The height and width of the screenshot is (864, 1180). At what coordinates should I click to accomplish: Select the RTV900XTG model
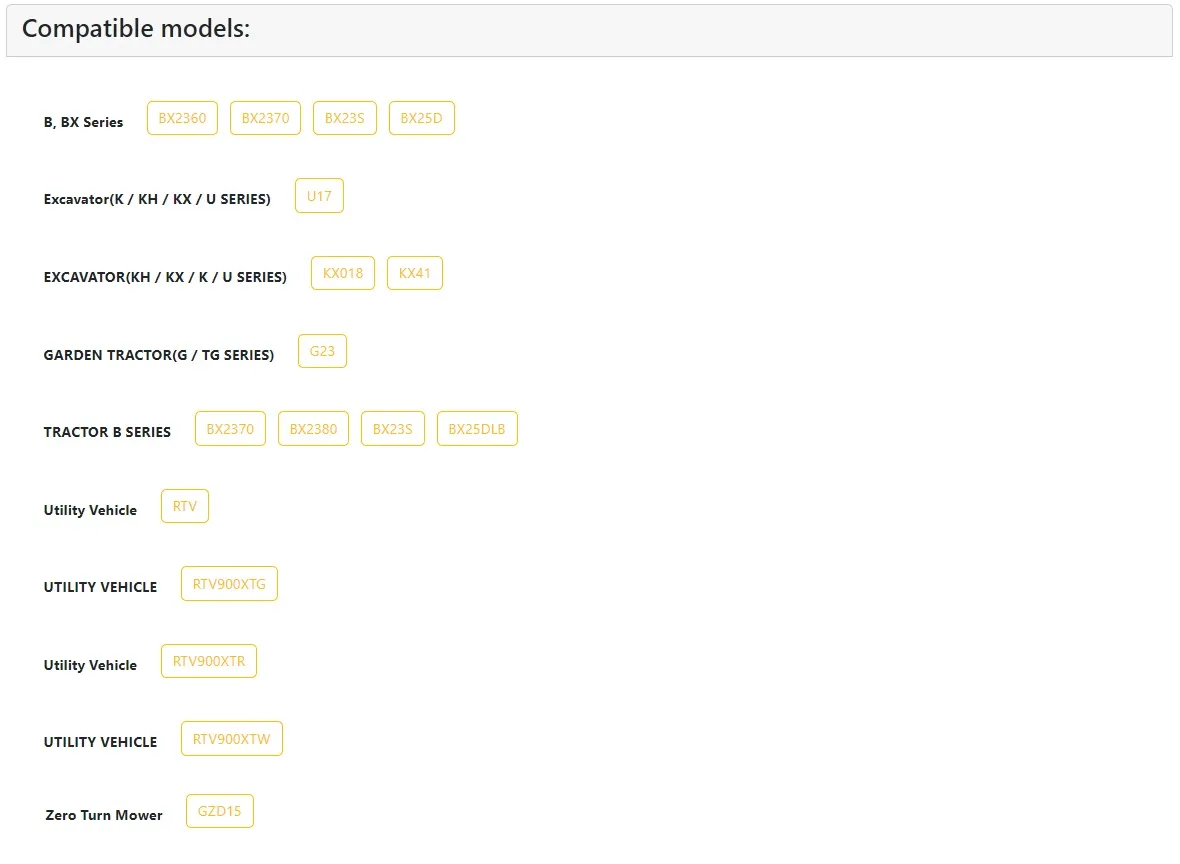pos(229,584)
